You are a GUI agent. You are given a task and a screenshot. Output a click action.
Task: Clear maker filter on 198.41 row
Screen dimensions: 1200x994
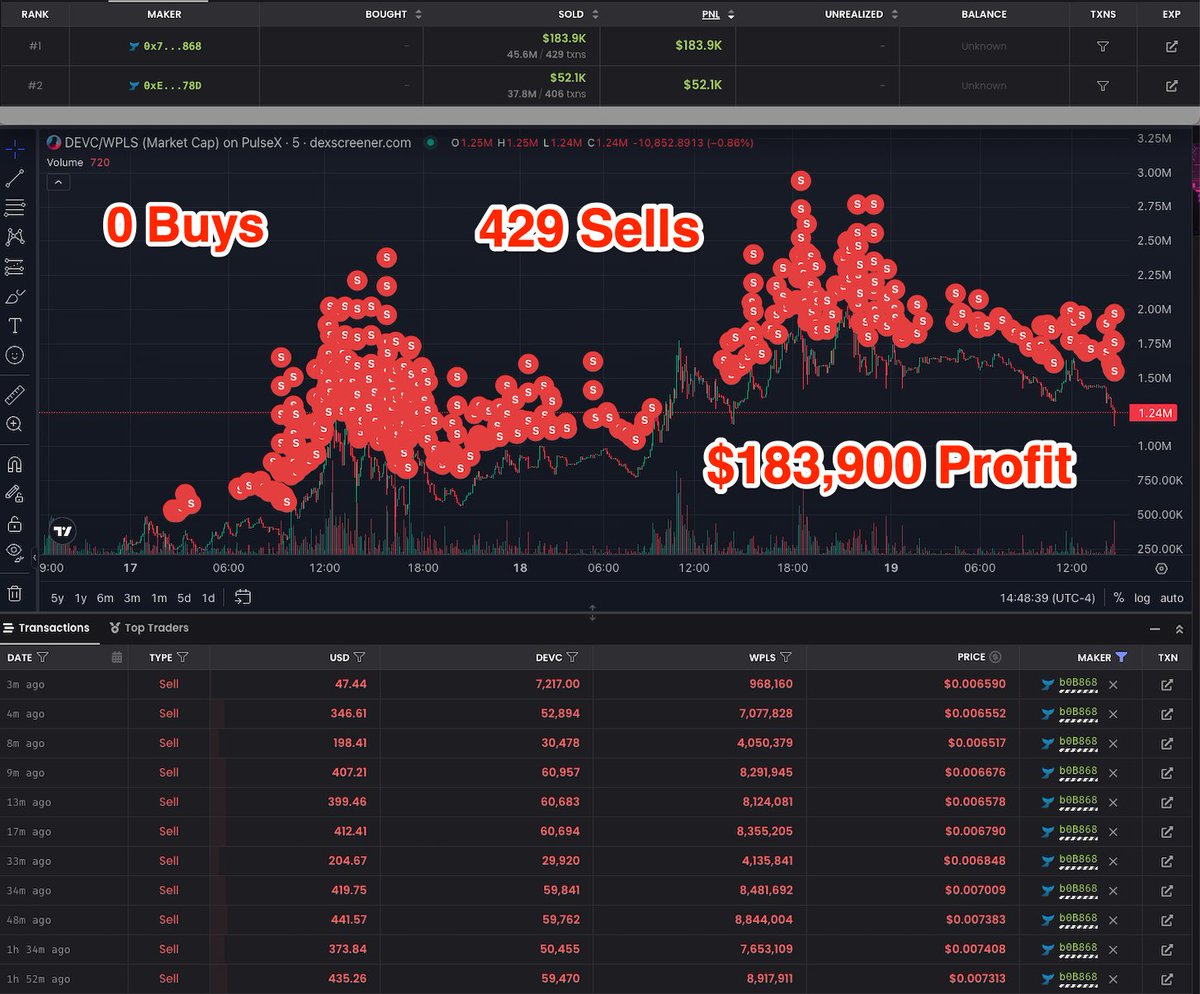click(x=1113, y=744)
